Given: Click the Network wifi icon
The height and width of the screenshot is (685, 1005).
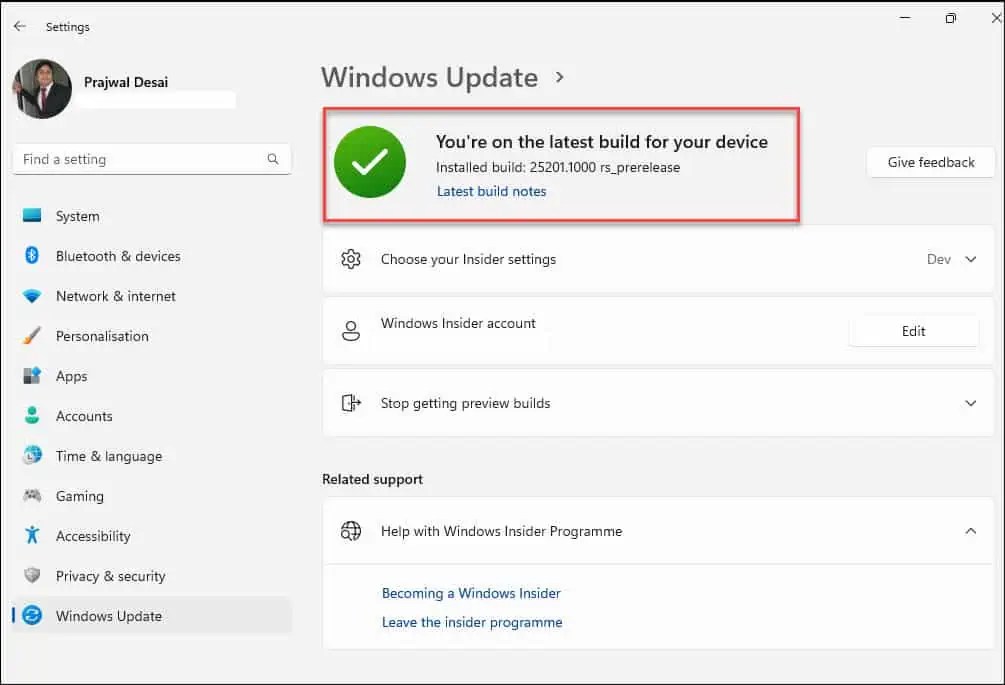Looking at the screenshot, I should [x=32, y=296].
